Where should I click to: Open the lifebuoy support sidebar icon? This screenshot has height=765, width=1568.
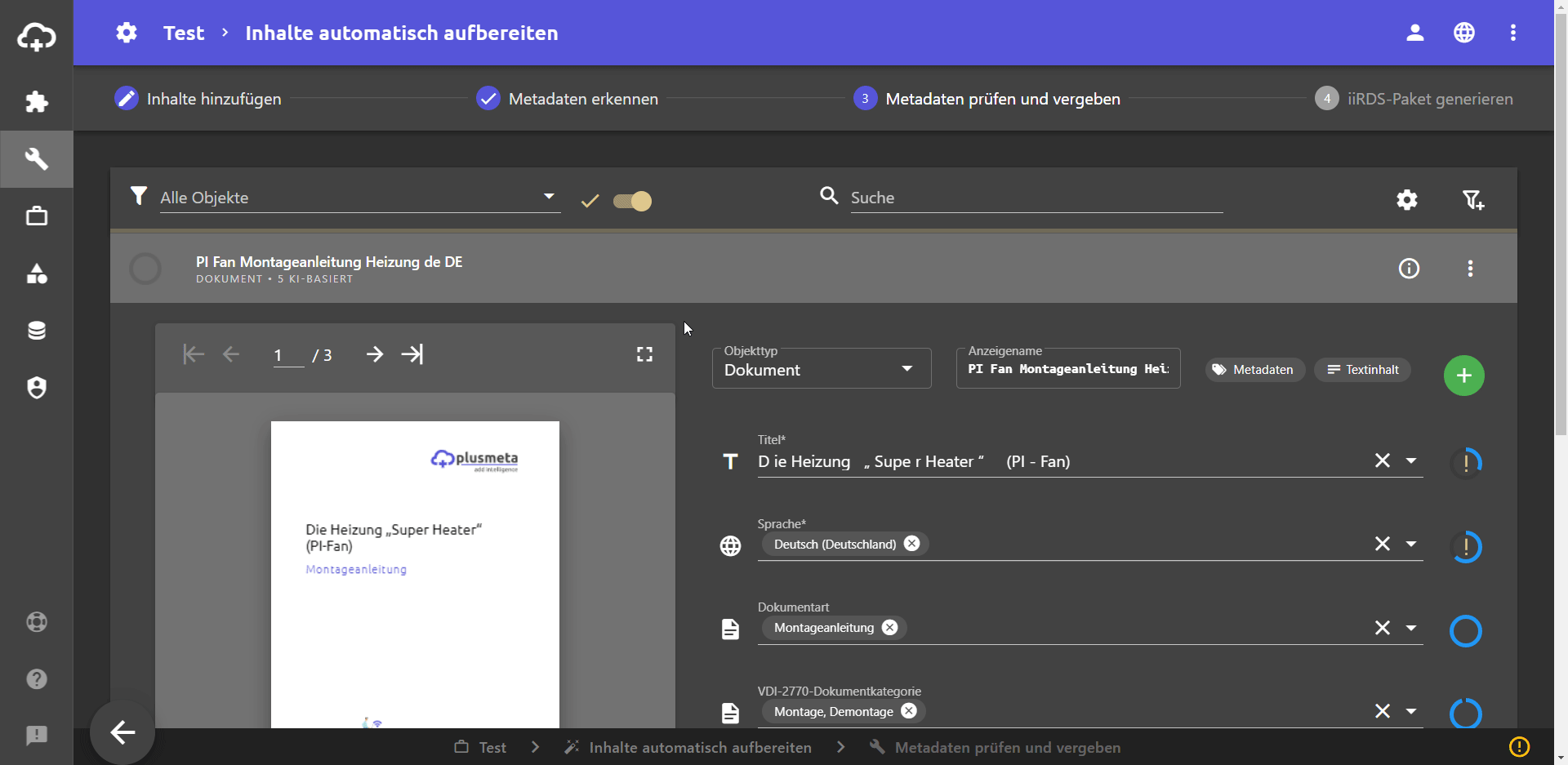point(37,622)
